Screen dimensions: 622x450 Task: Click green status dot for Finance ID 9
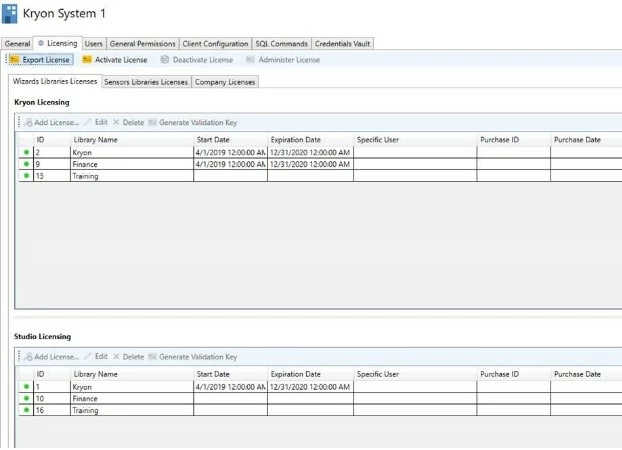(x=26, y=164)
